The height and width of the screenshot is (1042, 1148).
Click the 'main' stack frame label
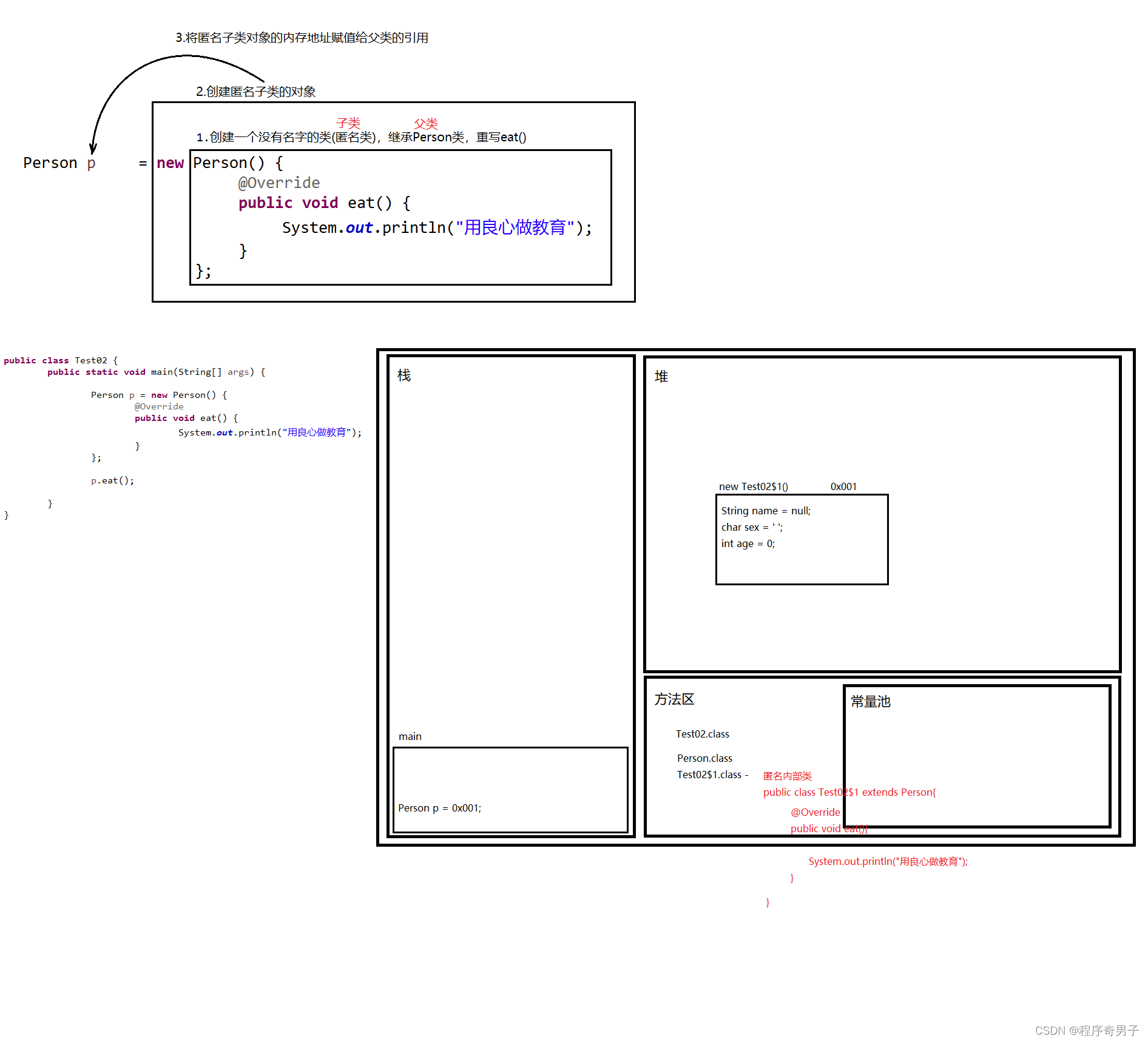410,736
